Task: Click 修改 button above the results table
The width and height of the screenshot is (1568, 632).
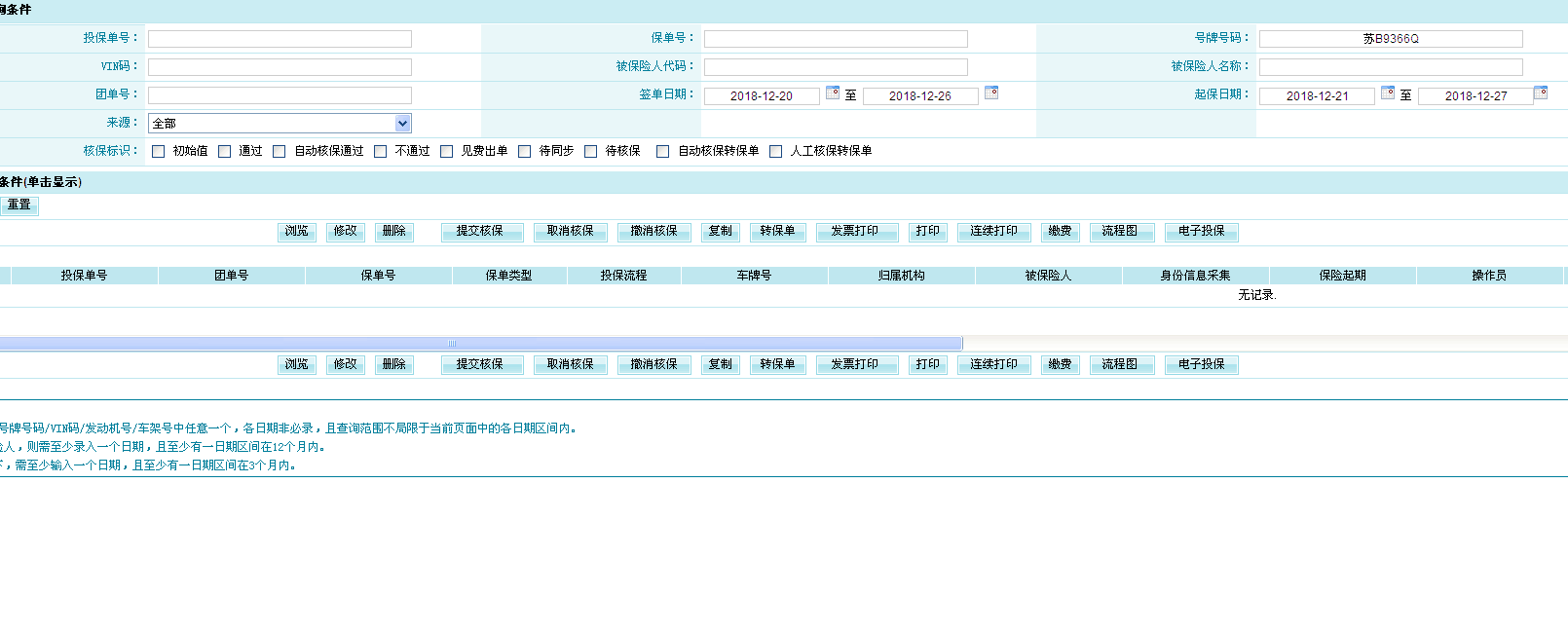Action: (346, 232)
